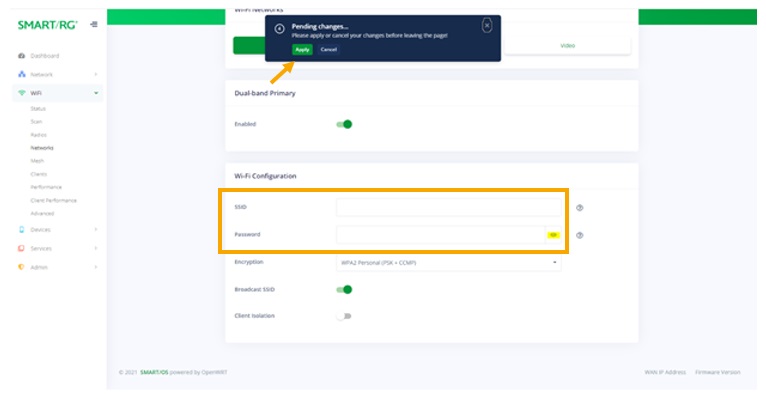Switch to the Video network tab
Image resolution: width=766 pixels, height=399 pixels.
coord(567,45)
